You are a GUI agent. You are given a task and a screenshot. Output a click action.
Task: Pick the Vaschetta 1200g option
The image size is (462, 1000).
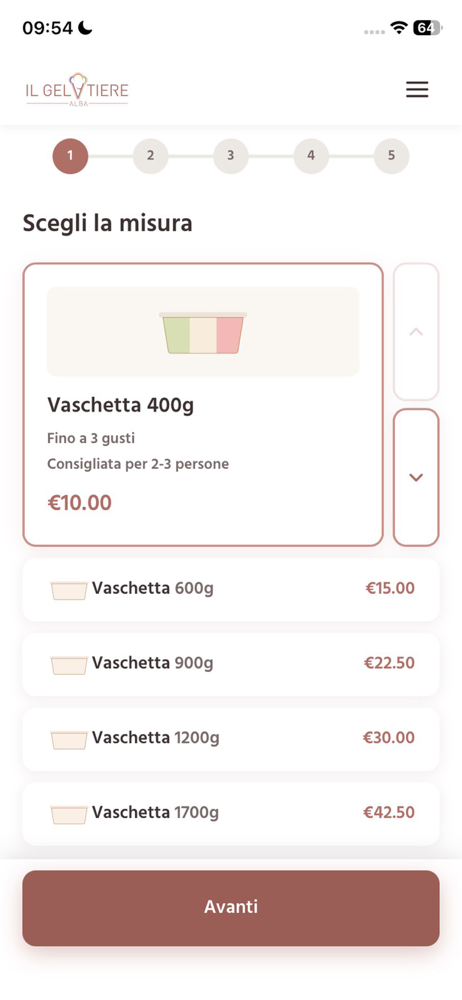click(231, 739)
